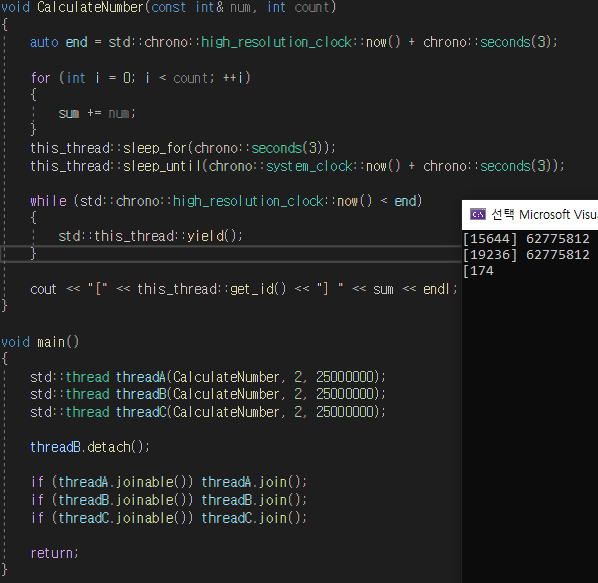Click 'endl' in the cout statement

click(437, 289)
